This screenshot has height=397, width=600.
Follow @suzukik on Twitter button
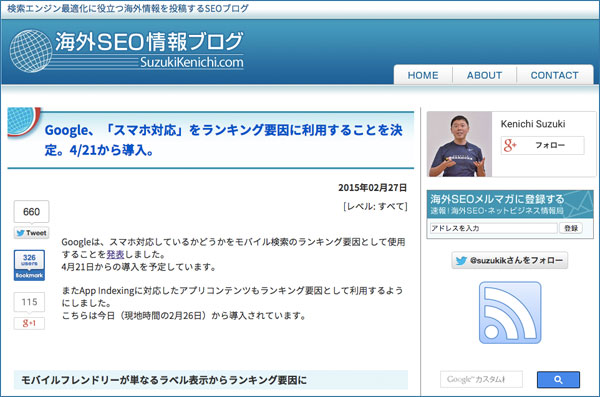click(x=510, y=261)
